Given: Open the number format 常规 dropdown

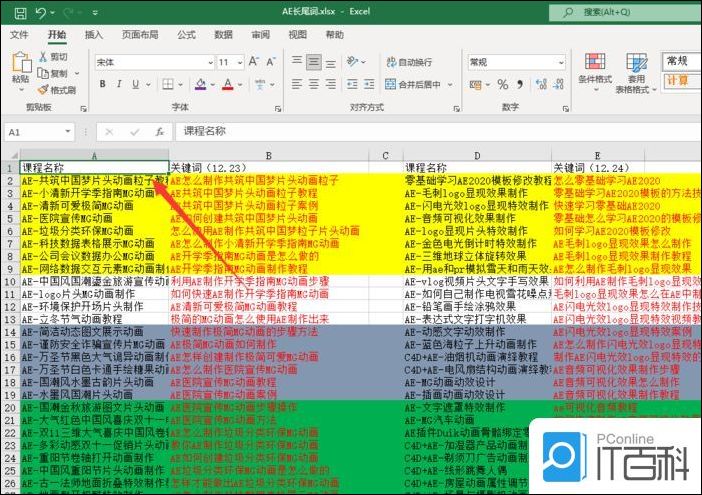Looking at the screenshot, I should pyautogui.click(x=561, y=63).
